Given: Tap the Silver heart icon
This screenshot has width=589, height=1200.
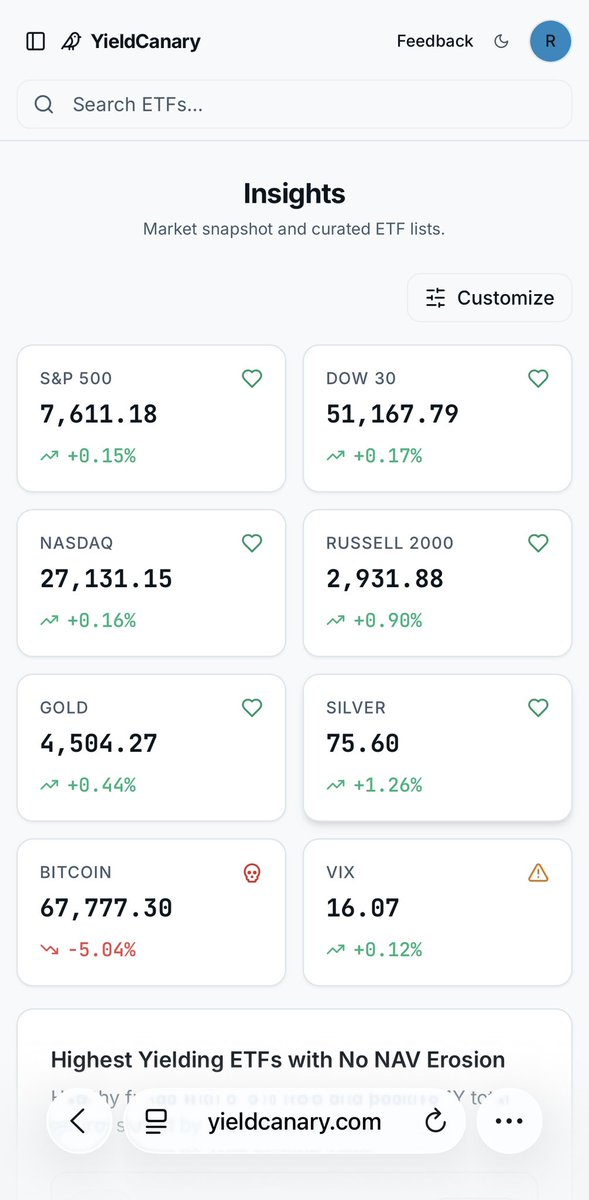Looking at the screenshot, I should pos(538,708).
